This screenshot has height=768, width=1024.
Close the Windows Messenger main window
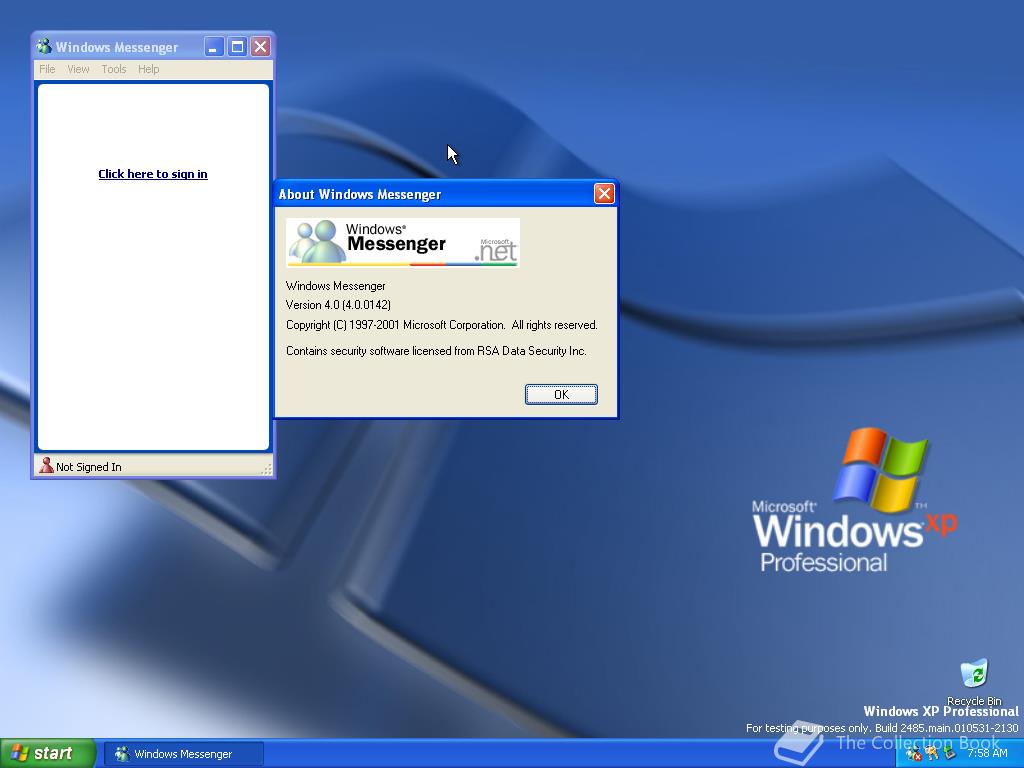(261, 46)
